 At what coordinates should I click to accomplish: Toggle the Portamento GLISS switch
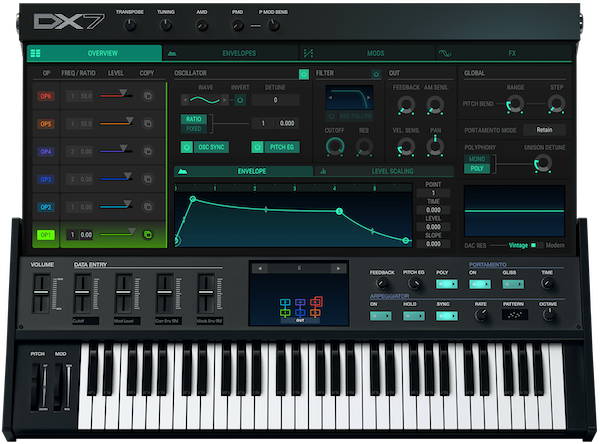(513, 284)
